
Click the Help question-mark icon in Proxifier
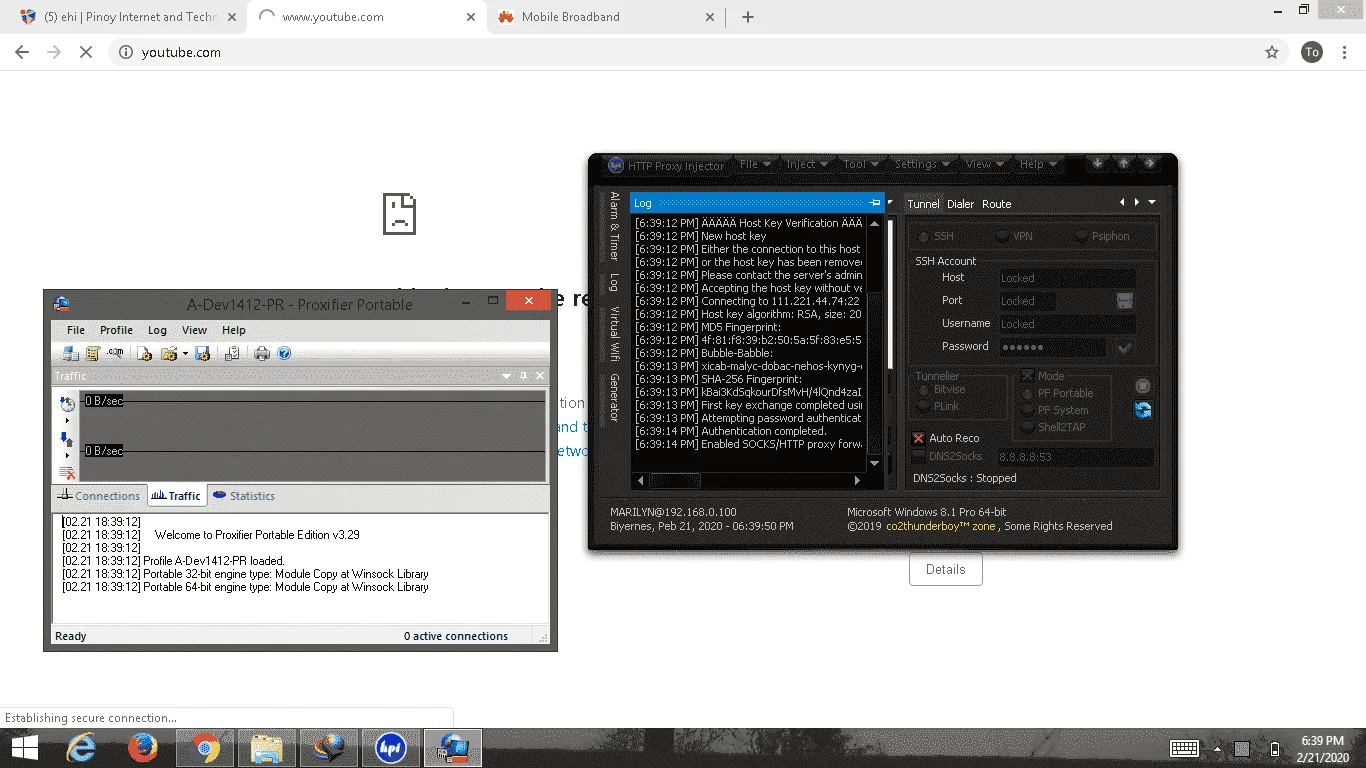tap(284, 353)
